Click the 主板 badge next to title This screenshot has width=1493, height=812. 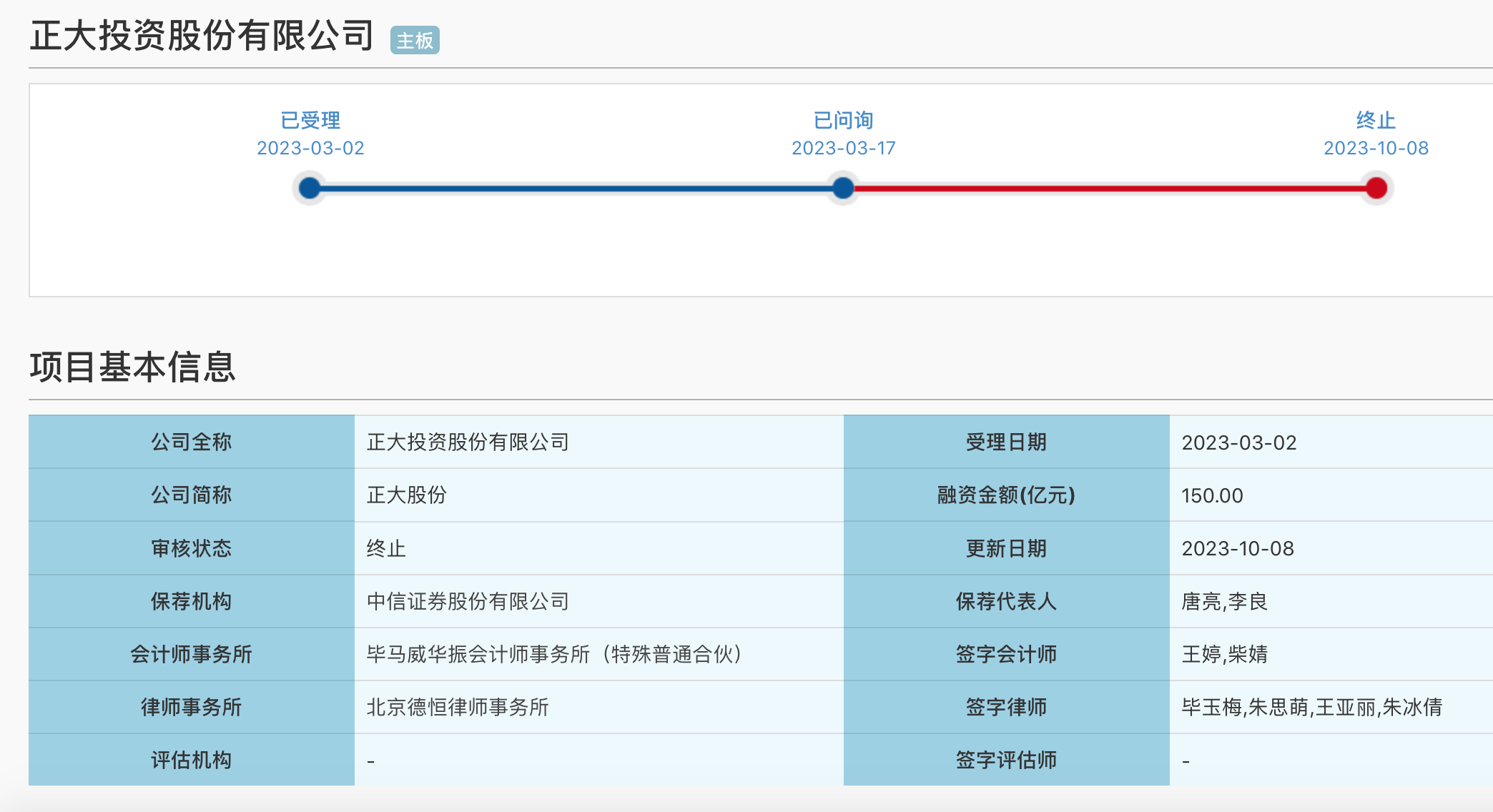pos(415,41)
